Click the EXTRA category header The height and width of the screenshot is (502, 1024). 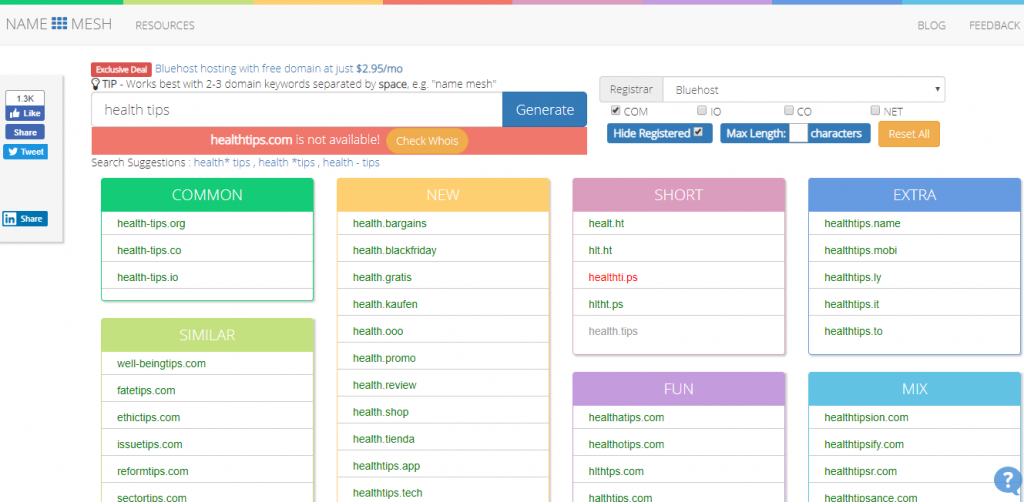coord(914,195)
